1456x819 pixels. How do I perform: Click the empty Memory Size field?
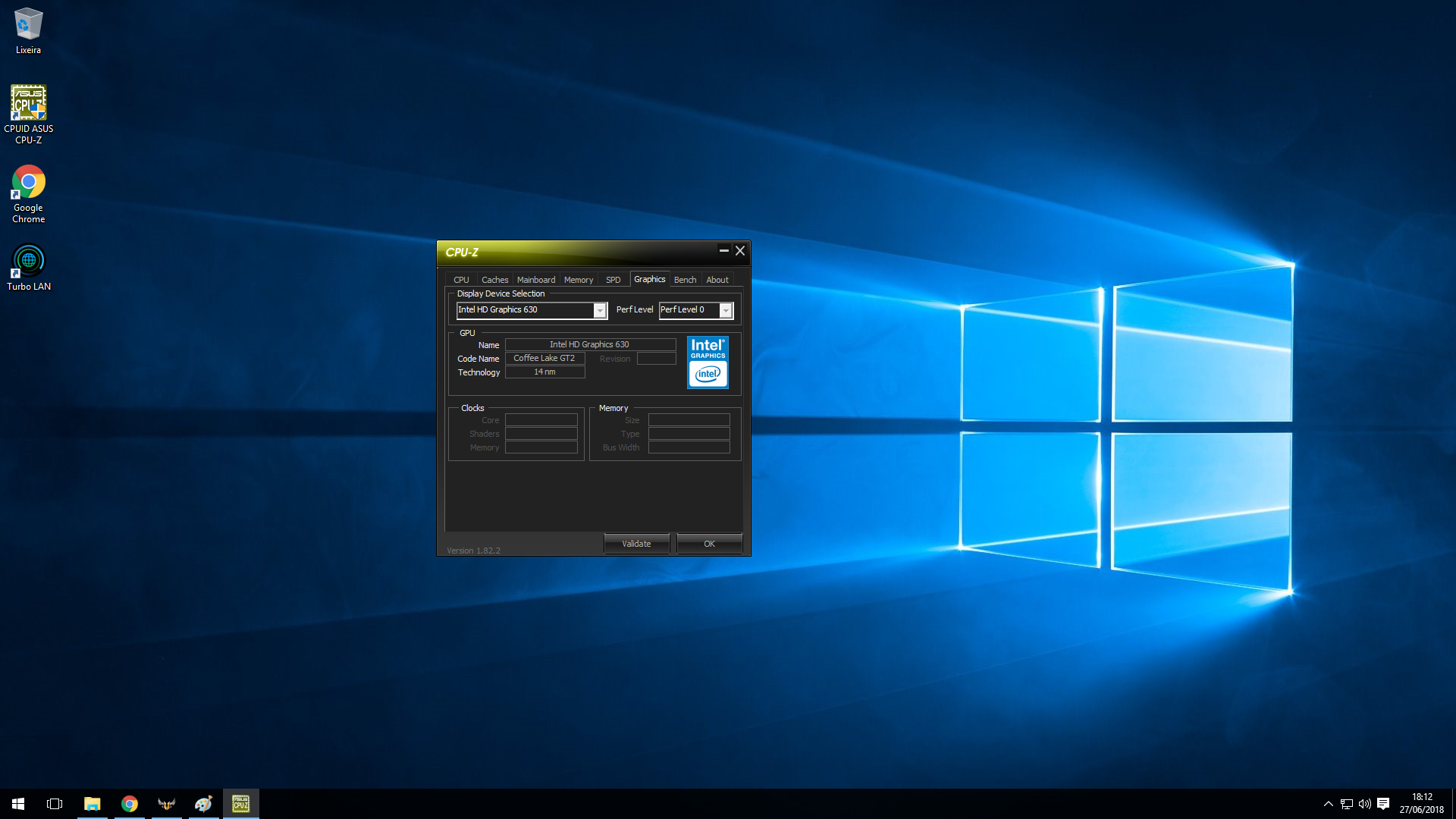(689, 420)
